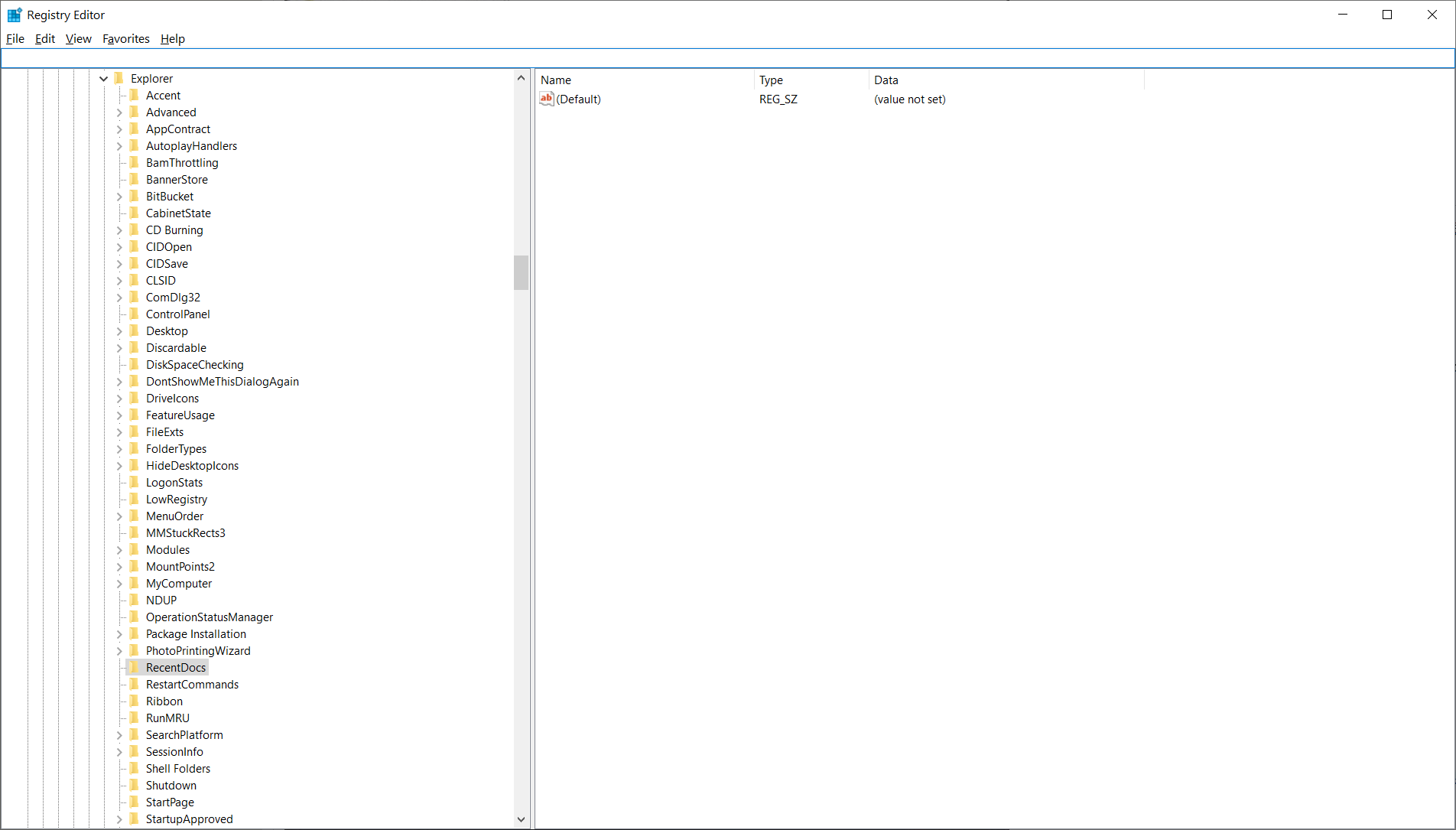Click the registry address bar field
1456x830 pixels.
(727, 58)
